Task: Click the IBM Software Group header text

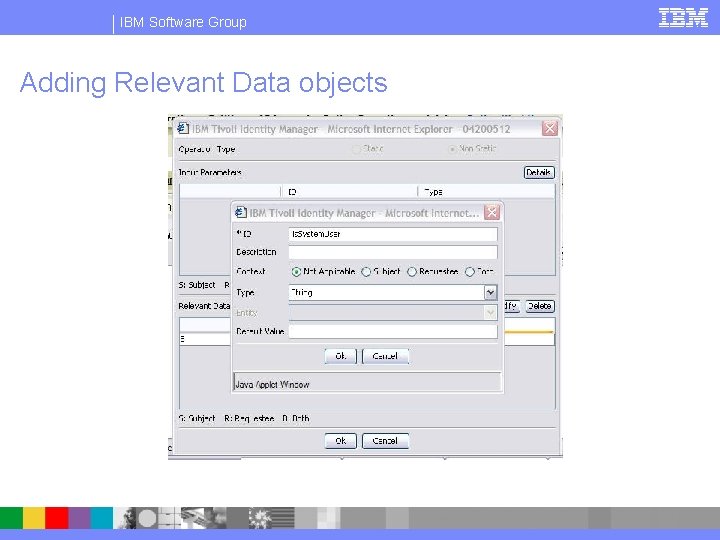Action: tap(183, 22)
